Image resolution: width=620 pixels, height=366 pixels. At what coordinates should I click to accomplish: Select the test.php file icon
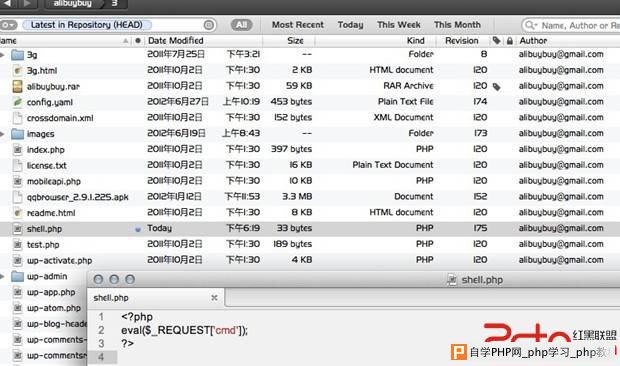tap(17, 244)
